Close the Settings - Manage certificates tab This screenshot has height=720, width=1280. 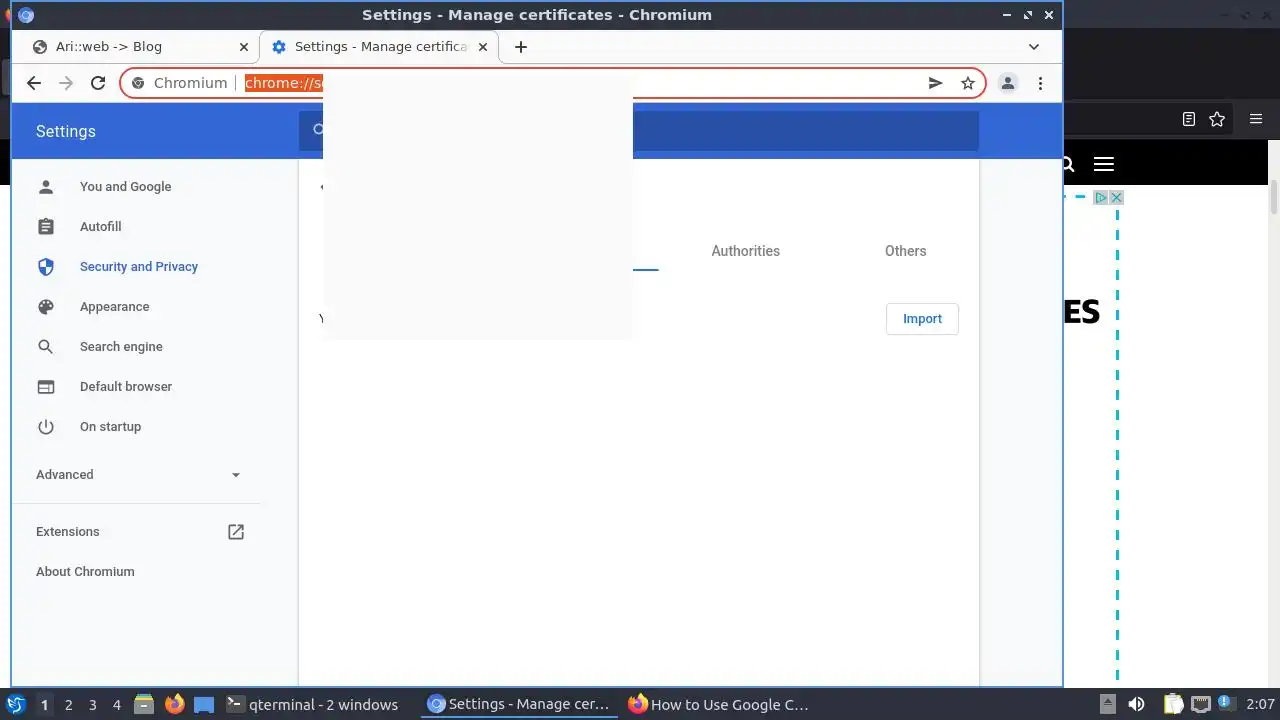tap(483, 47)
